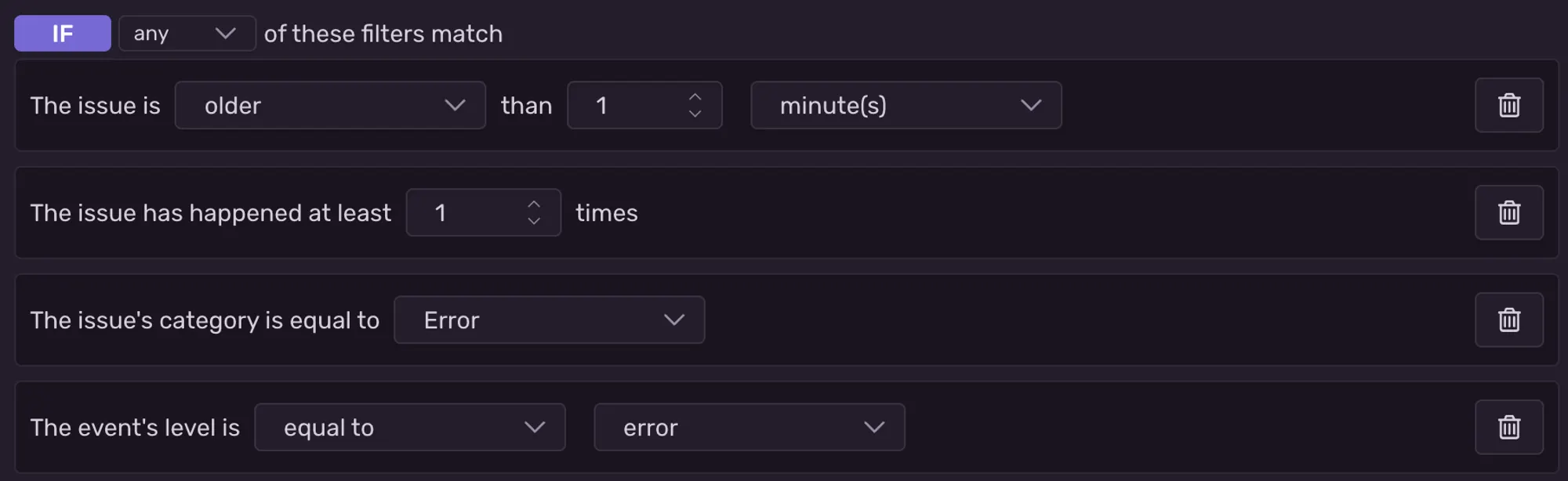Delete the 'happened at least' filter row
The image size is (1568, 481).
tap(1508, 212)
